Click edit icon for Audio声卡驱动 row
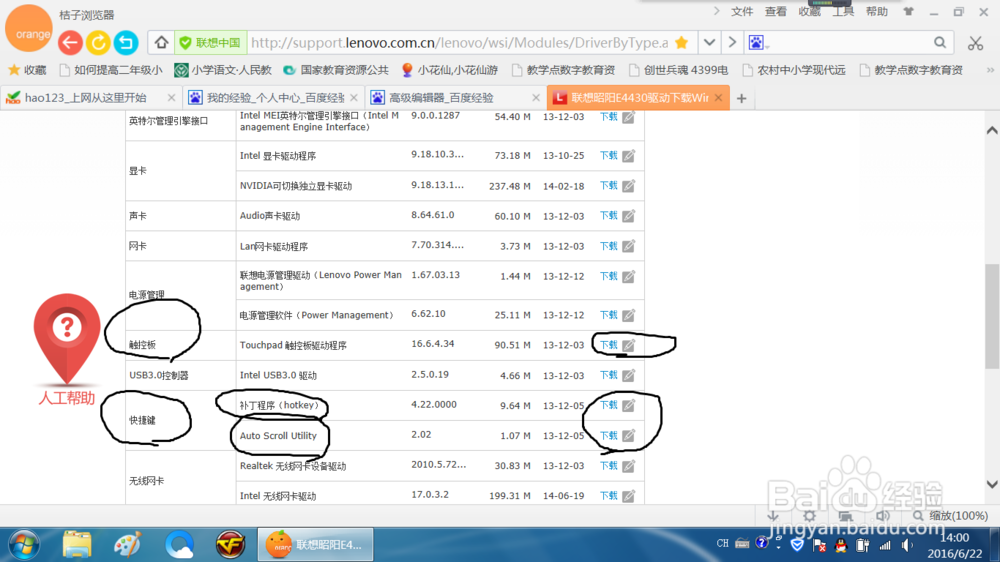The height and width of the screenshot is (562, 1000). pyautogui.click(x=629, y=216)
